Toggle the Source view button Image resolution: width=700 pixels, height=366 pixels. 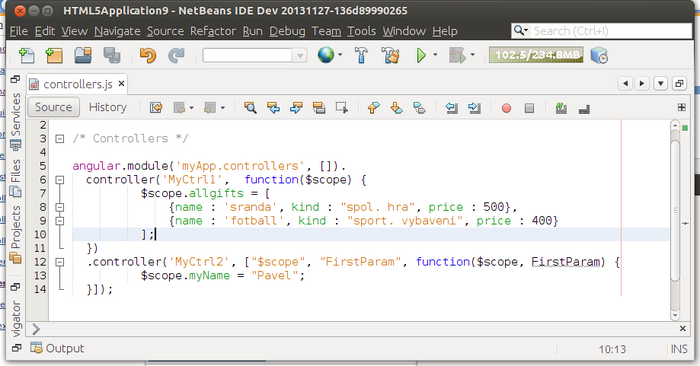54,107
